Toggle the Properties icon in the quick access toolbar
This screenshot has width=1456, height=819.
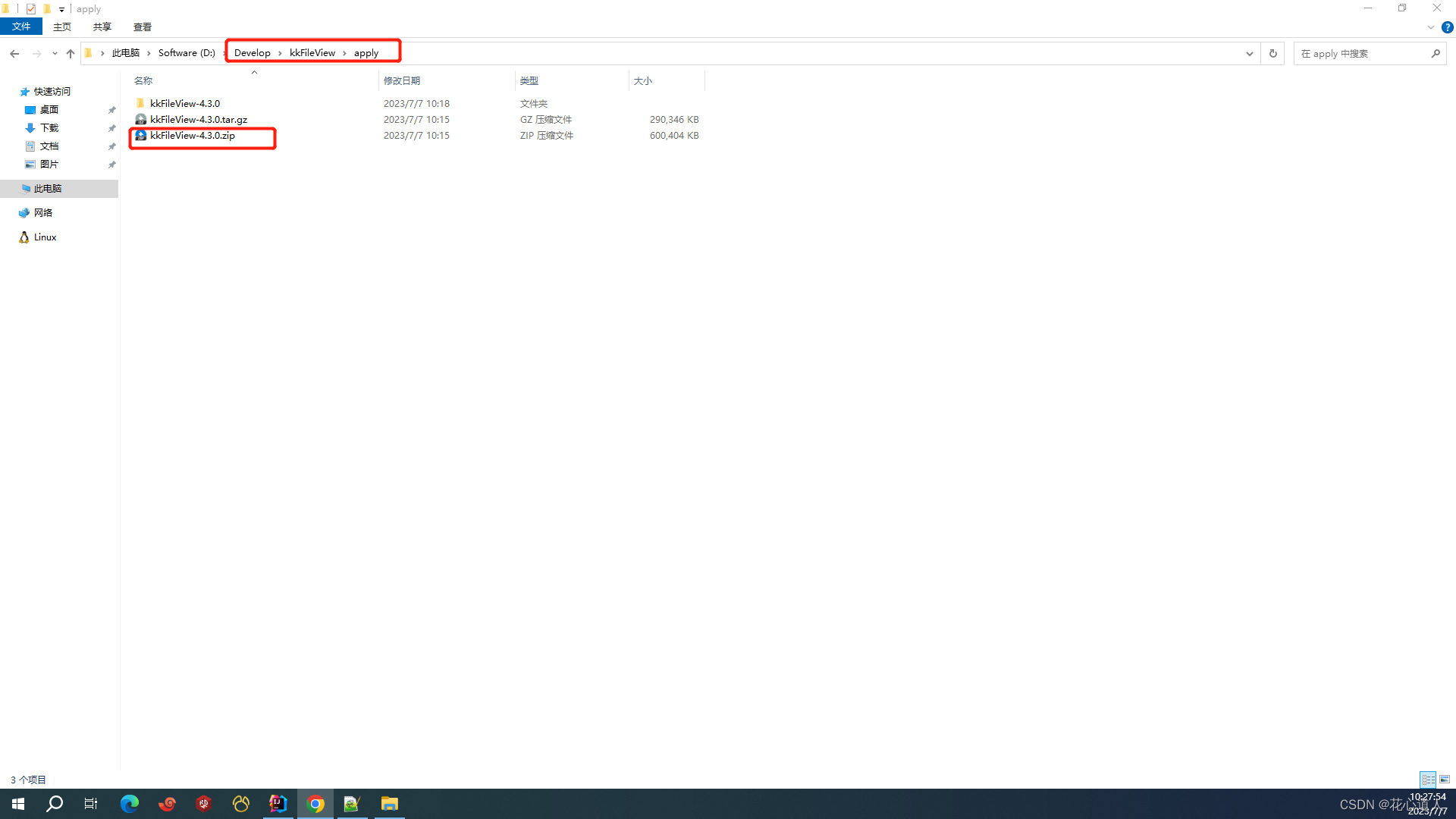(x=31, y=9)
